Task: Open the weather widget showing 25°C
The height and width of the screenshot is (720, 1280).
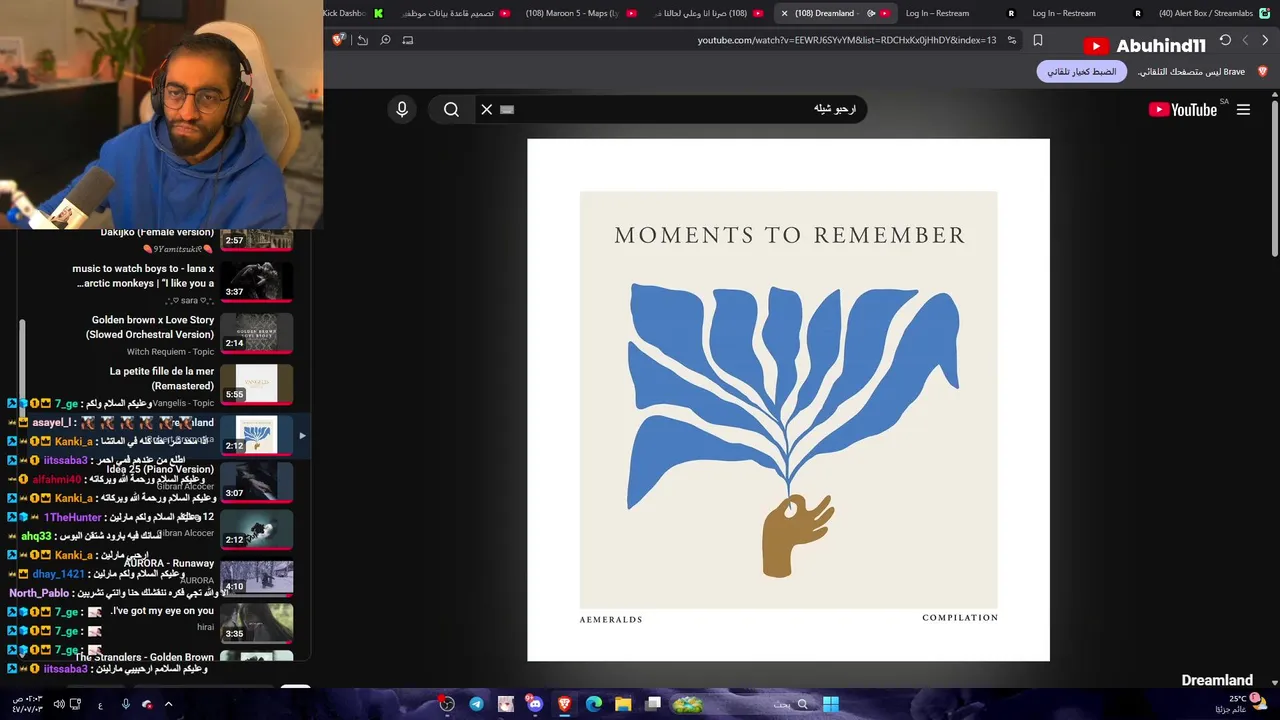Action: 1241,704
